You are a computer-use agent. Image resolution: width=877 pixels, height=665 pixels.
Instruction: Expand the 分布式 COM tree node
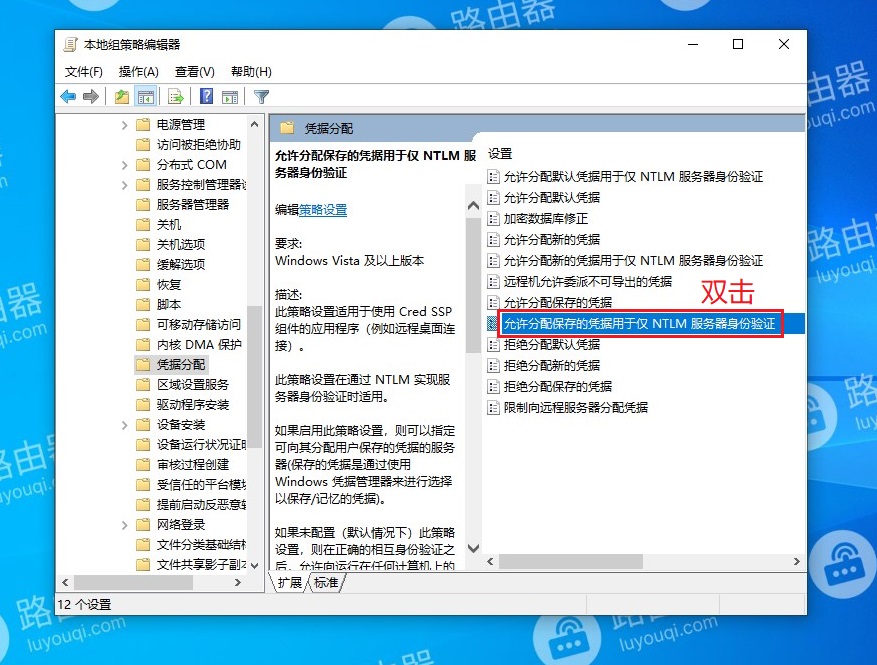125,165
